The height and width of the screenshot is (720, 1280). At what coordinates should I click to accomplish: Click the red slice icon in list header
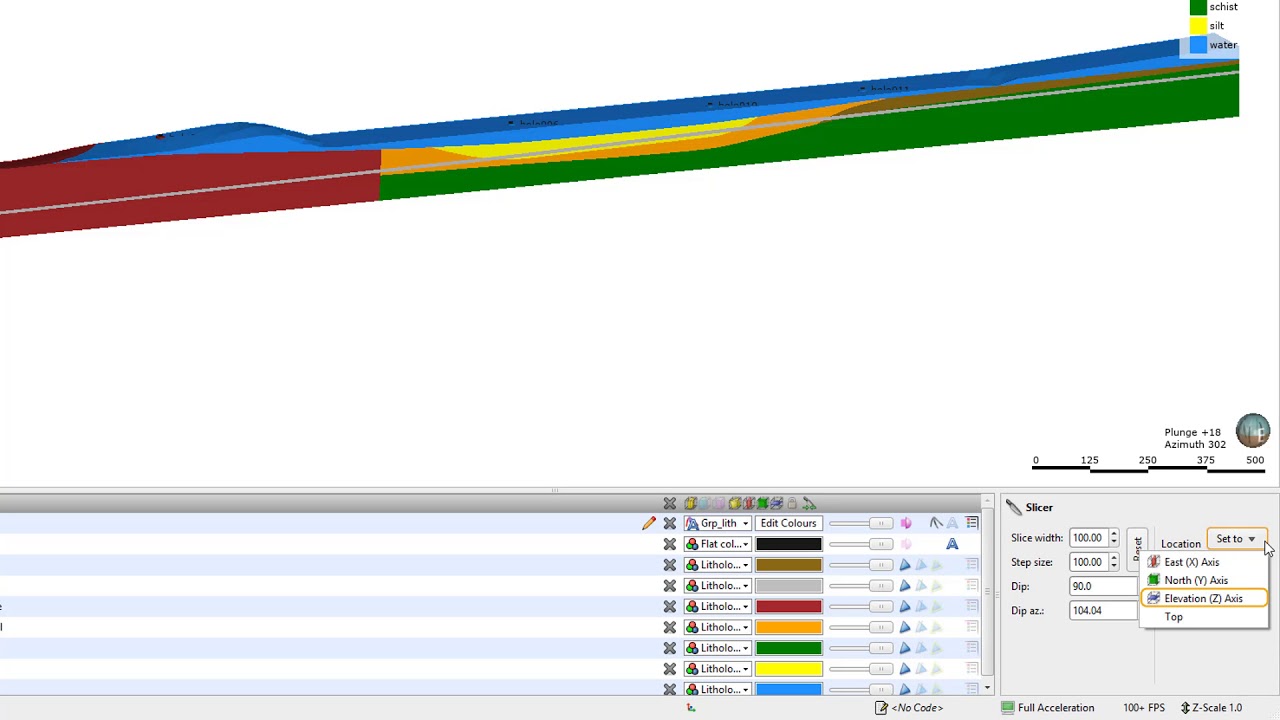pyautogui.click(x=749, y=503)
